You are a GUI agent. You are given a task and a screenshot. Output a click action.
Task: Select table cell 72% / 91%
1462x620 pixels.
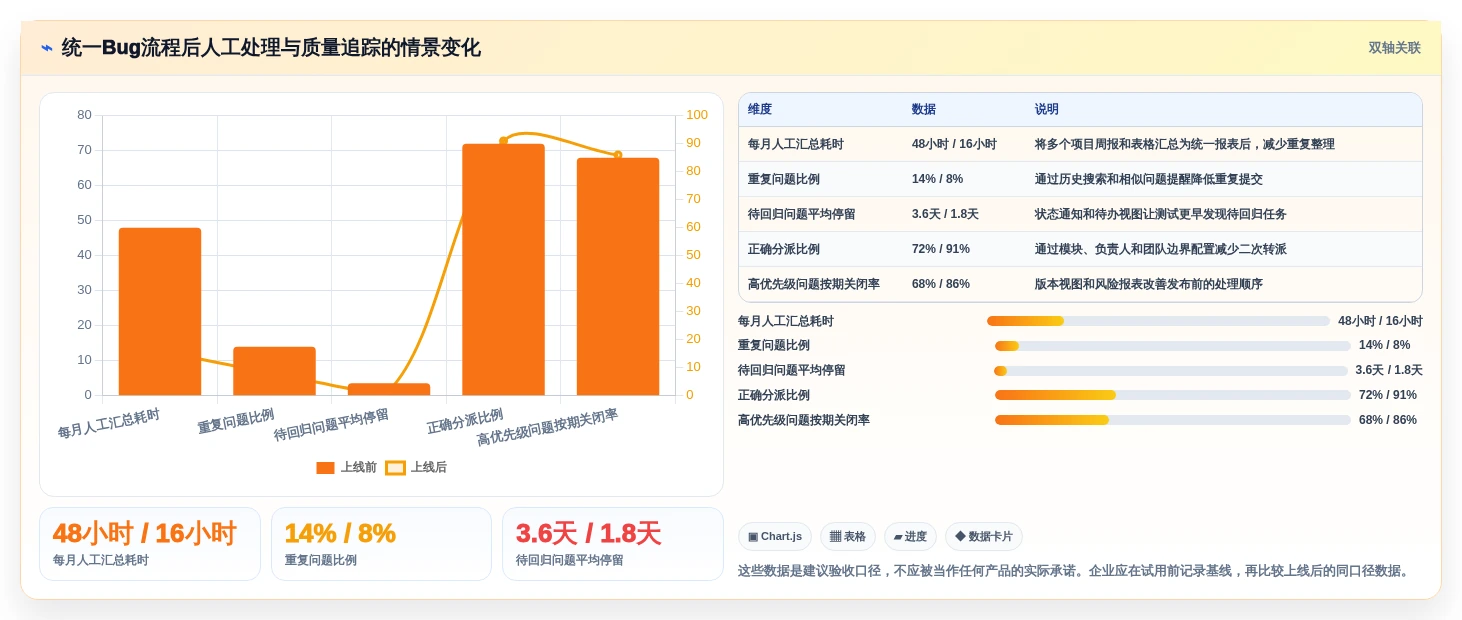964,249
